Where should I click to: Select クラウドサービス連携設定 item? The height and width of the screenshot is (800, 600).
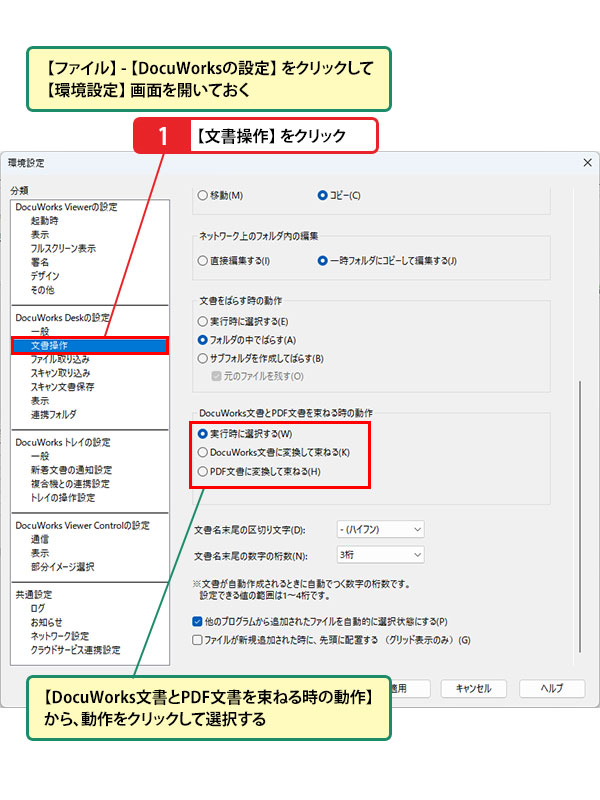pyautogui.click(x=76, y=649)
